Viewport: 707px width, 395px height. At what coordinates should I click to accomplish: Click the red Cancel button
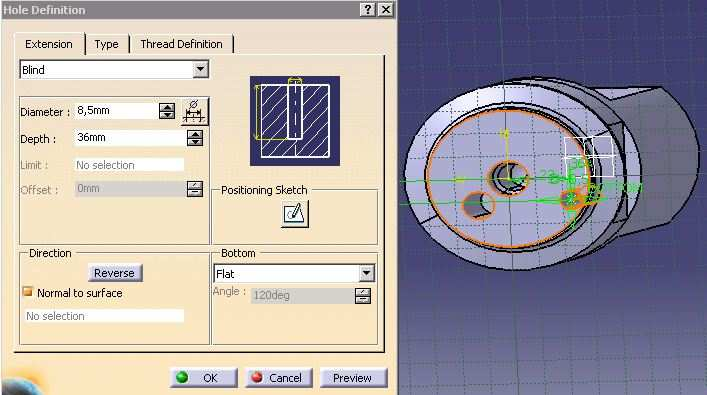(279, 377)
